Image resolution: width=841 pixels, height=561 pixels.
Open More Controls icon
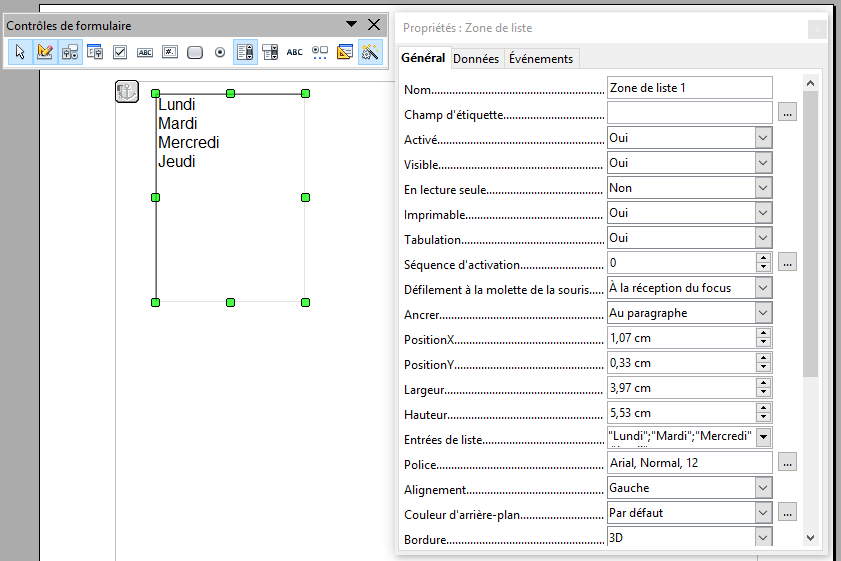click(320, 52)
